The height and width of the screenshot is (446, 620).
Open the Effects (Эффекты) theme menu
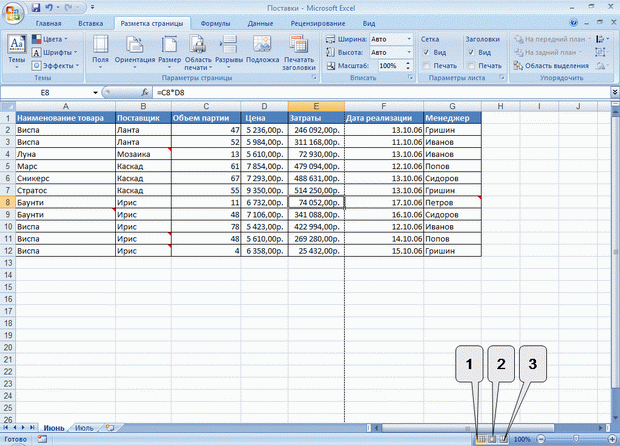point(56,65)
